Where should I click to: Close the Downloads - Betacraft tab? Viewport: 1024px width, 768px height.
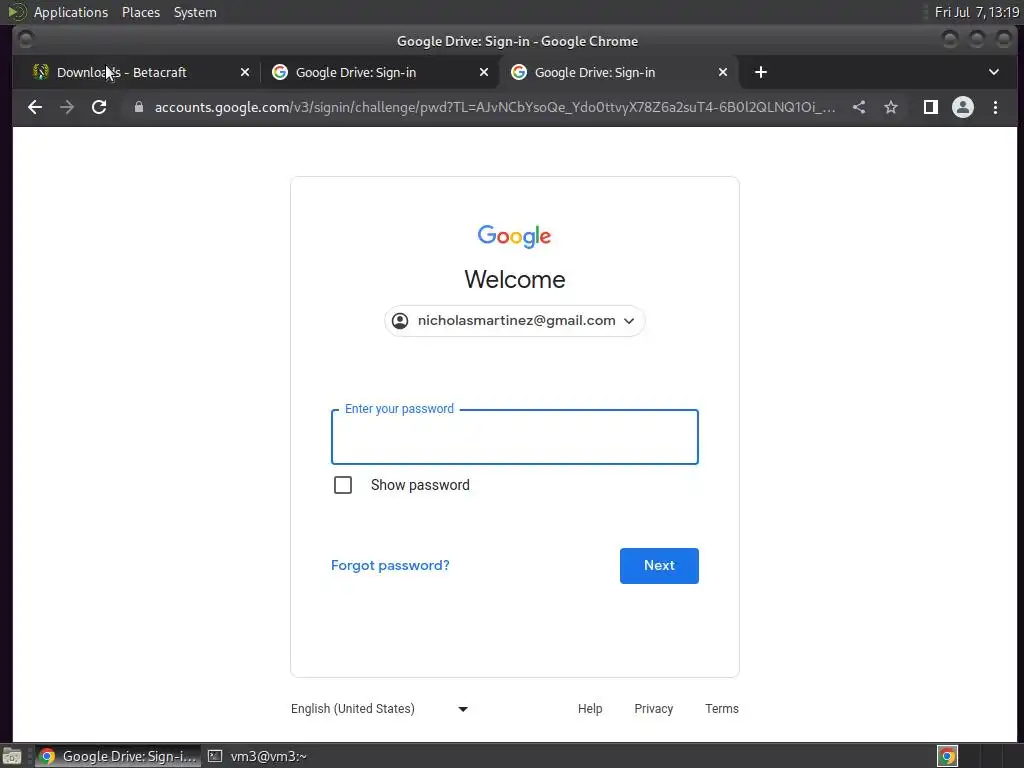(245, 72)
